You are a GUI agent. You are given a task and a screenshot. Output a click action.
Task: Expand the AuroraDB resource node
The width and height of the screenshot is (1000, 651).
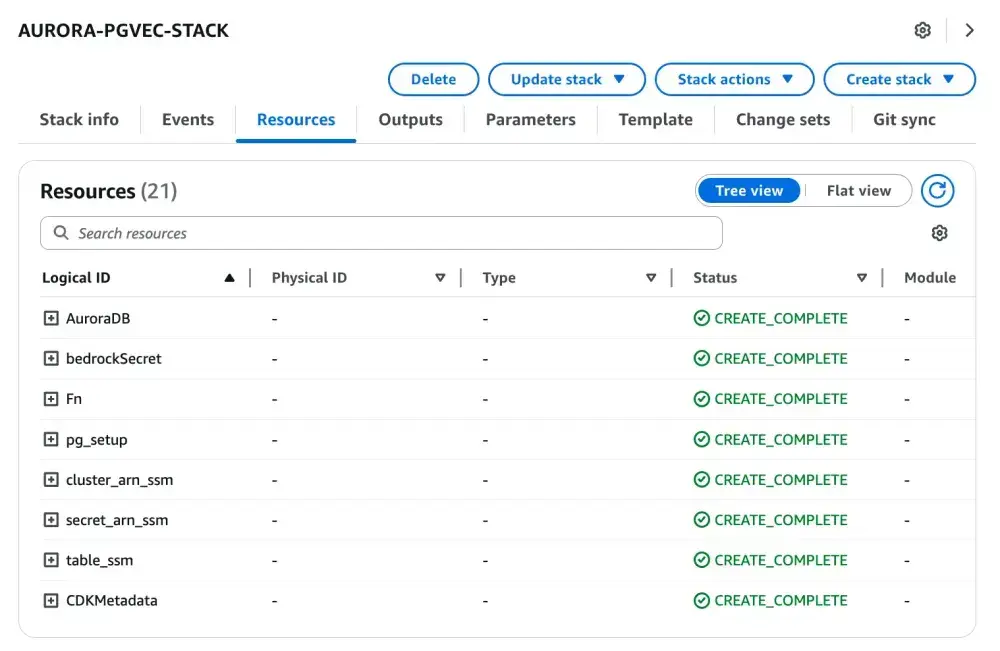tap(51, 319)
